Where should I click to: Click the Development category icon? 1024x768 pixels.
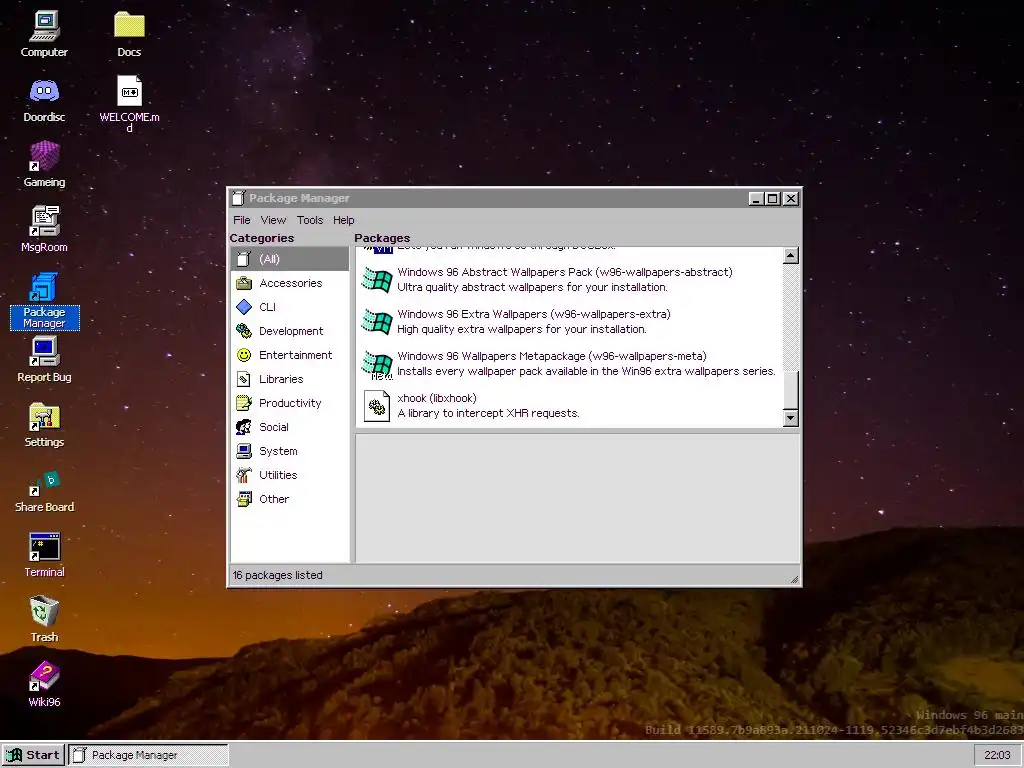244,331
